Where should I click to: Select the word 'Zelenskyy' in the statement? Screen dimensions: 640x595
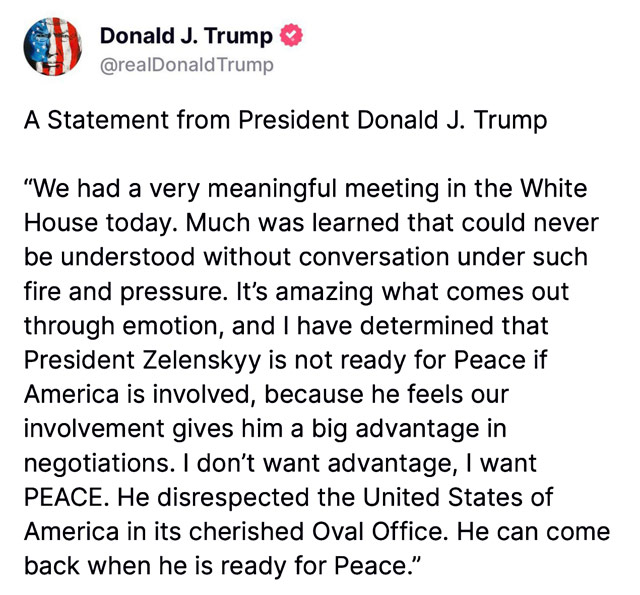[202, 361]
